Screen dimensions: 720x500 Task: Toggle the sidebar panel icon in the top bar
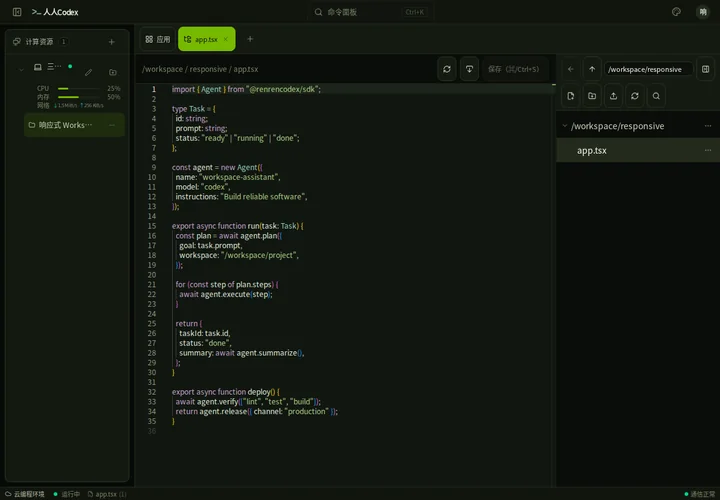[x=17, y=12]
